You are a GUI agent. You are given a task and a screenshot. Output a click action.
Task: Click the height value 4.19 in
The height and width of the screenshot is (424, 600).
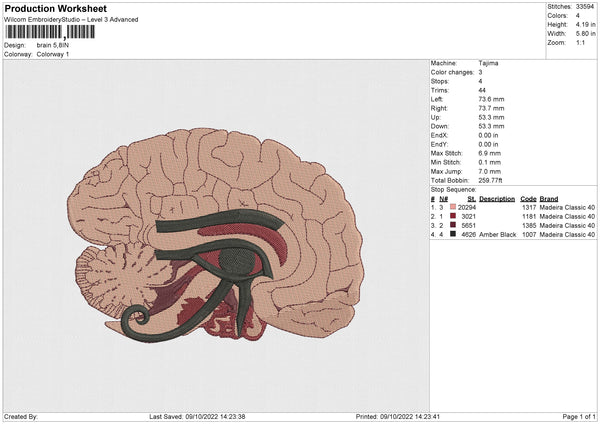(585, 24)
